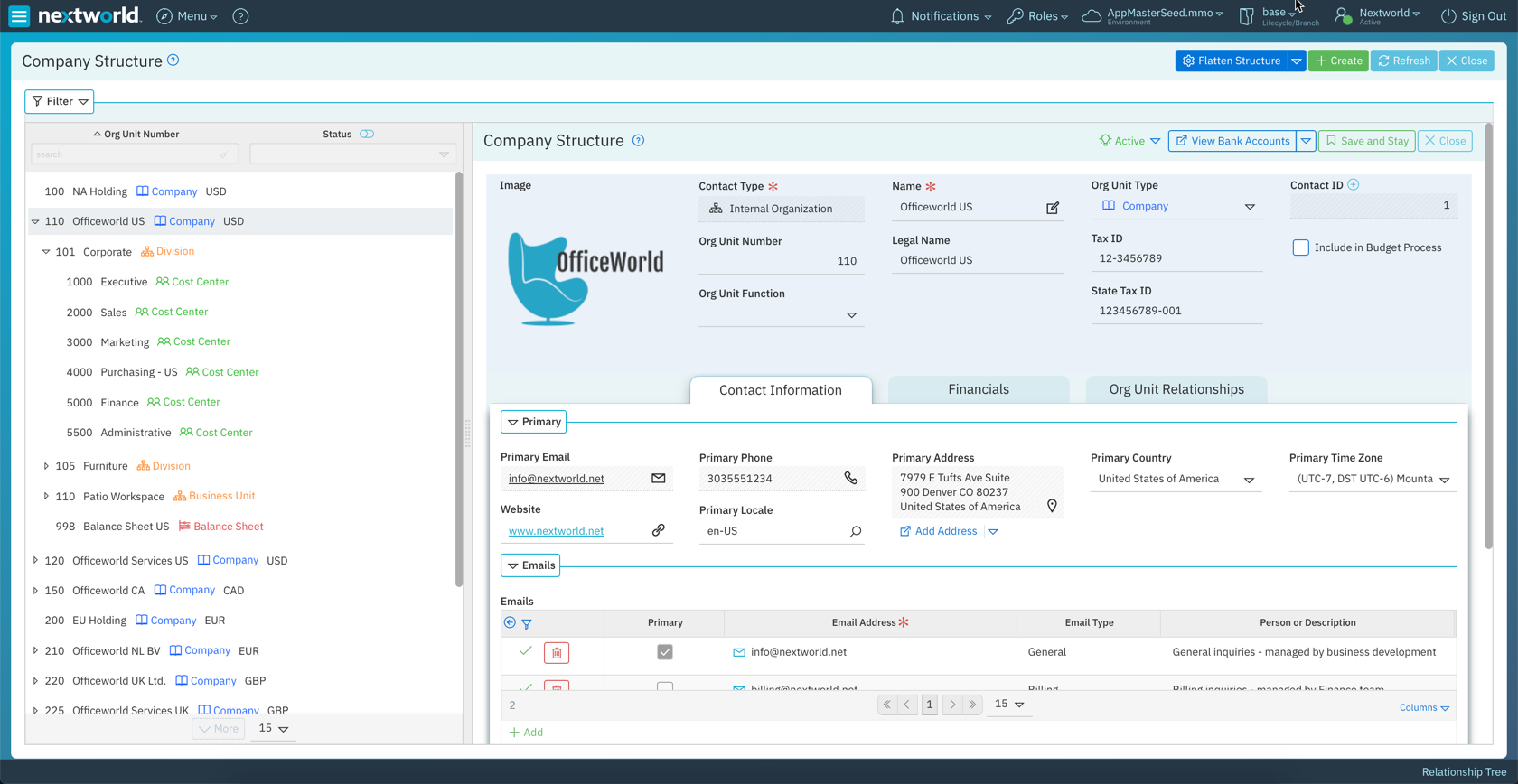The width and height of the screenshot is (1518, 784).
Task: Click the plus icon next to Contact ID
Action: 1354,185
